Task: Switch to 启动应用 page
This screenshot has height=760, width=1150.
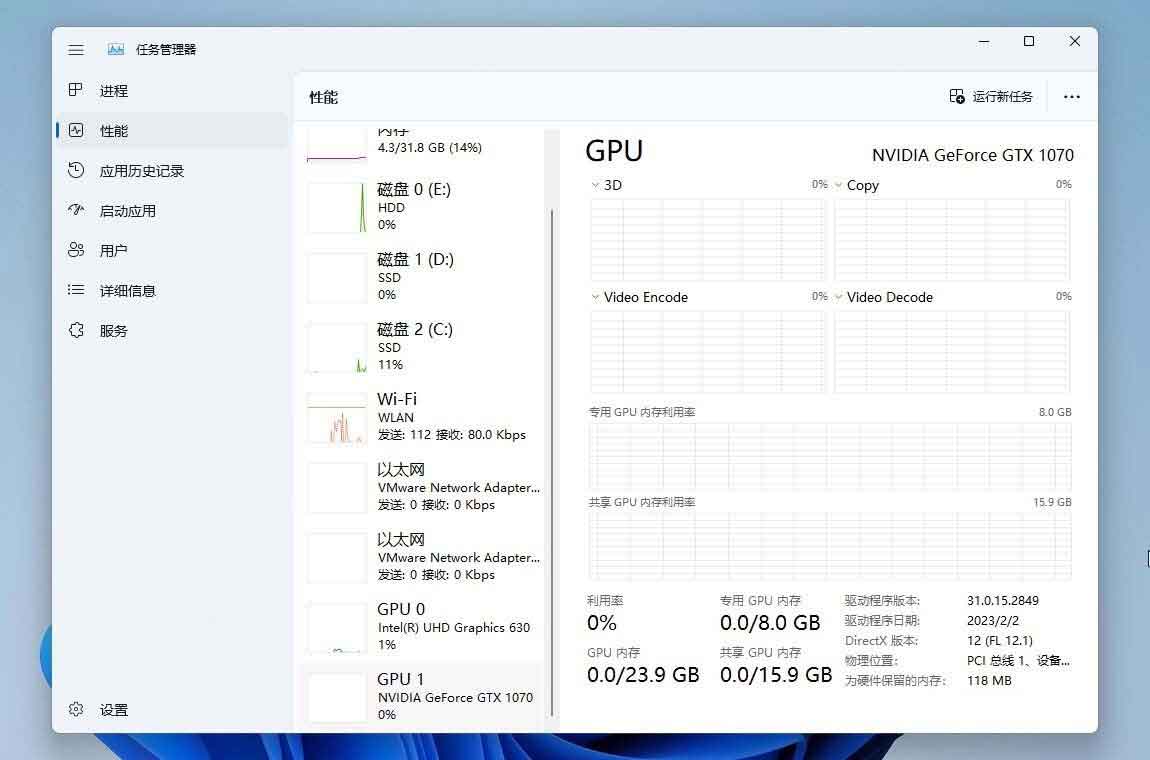Action: tap(172, 211)
